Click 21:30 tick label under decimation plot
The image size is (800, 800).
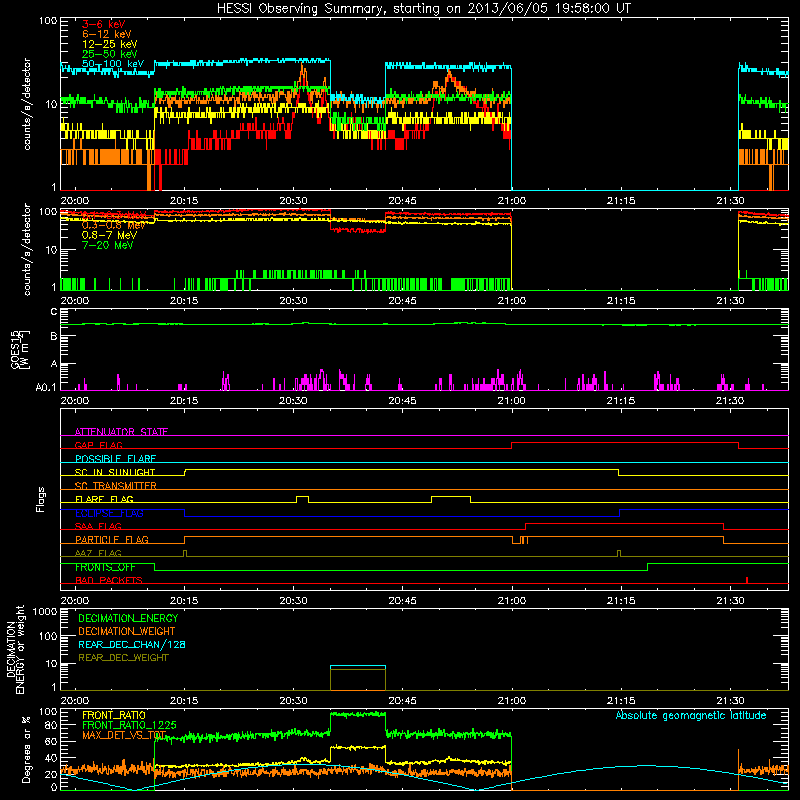click(x=730, y=701)
